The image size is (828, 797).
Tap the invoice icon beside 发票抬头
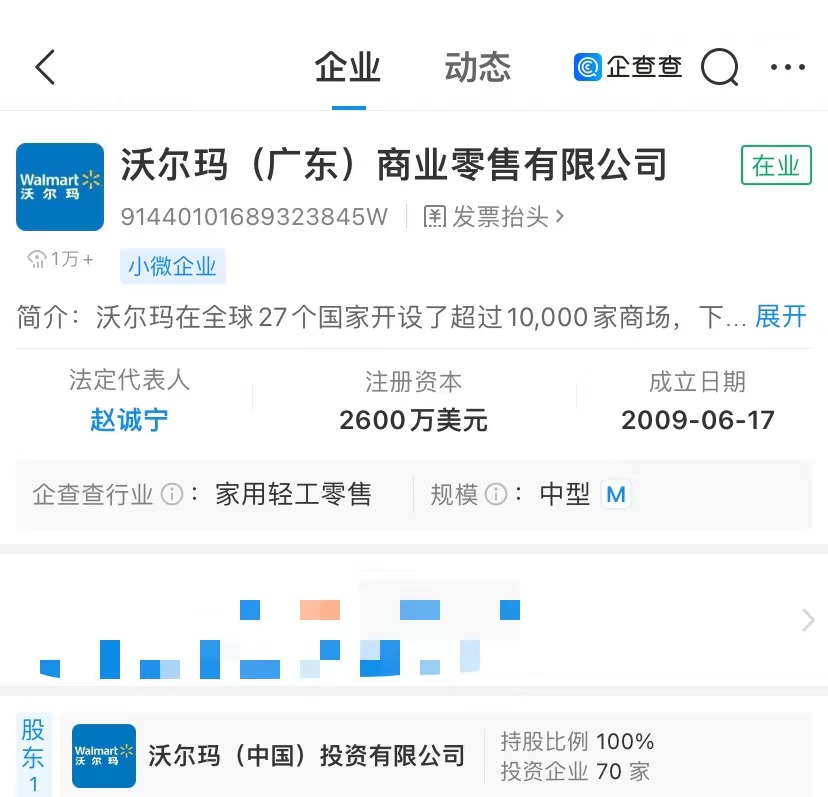coord(435,217)
